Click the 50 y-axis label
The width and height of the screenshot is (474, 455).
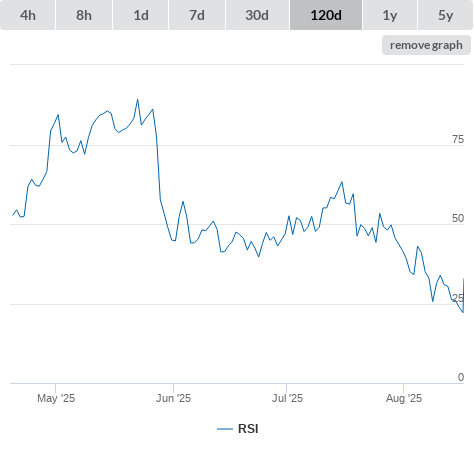click(x=458, y=218)
